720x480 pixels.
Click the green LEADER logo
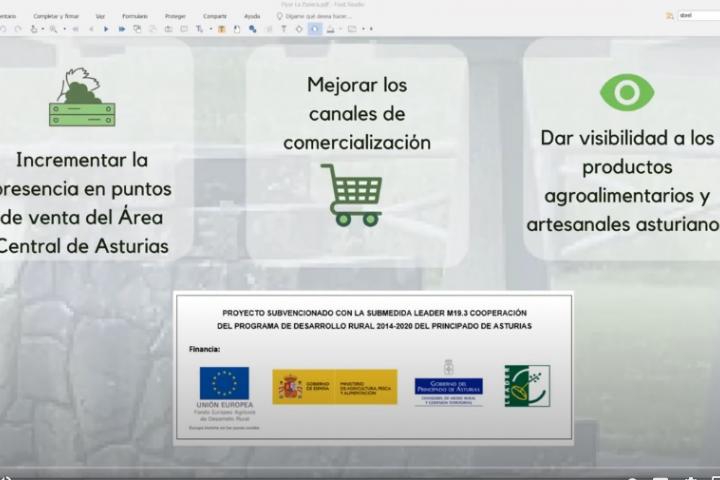(x=526, y=385)
